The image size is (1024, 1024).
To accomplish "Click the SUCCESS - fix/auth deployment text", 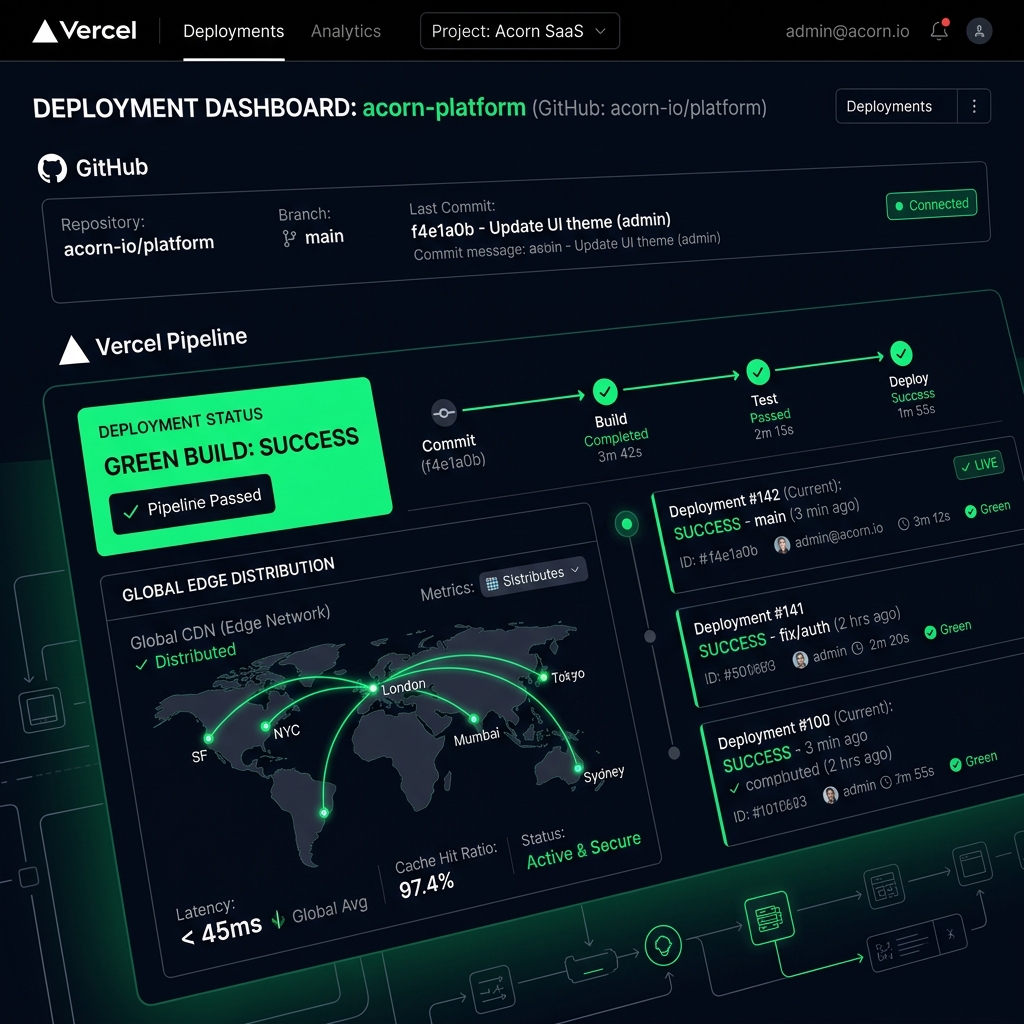I will tap(764, 638).
